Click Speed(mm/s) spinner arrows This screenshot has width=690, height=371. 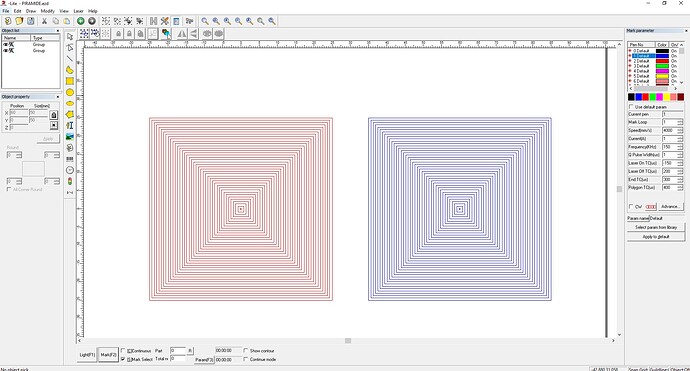(680, 130)
